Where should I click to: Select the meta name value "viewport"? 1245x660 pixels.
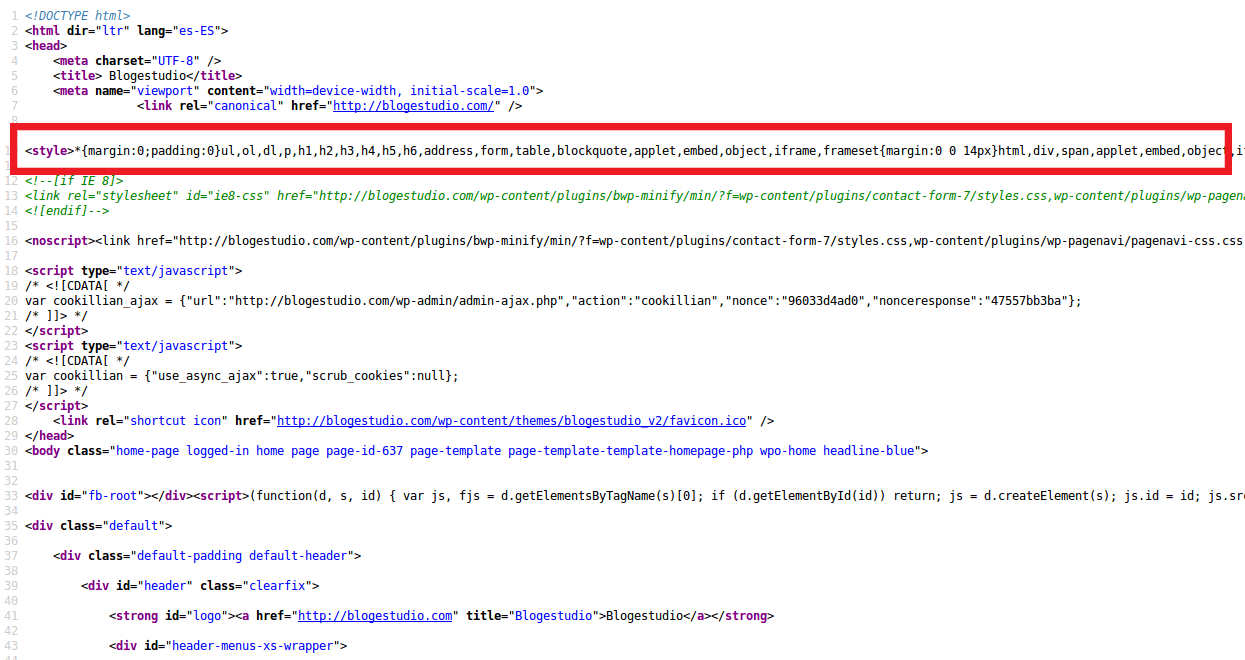pyautogui.click(x=166, y=90)
